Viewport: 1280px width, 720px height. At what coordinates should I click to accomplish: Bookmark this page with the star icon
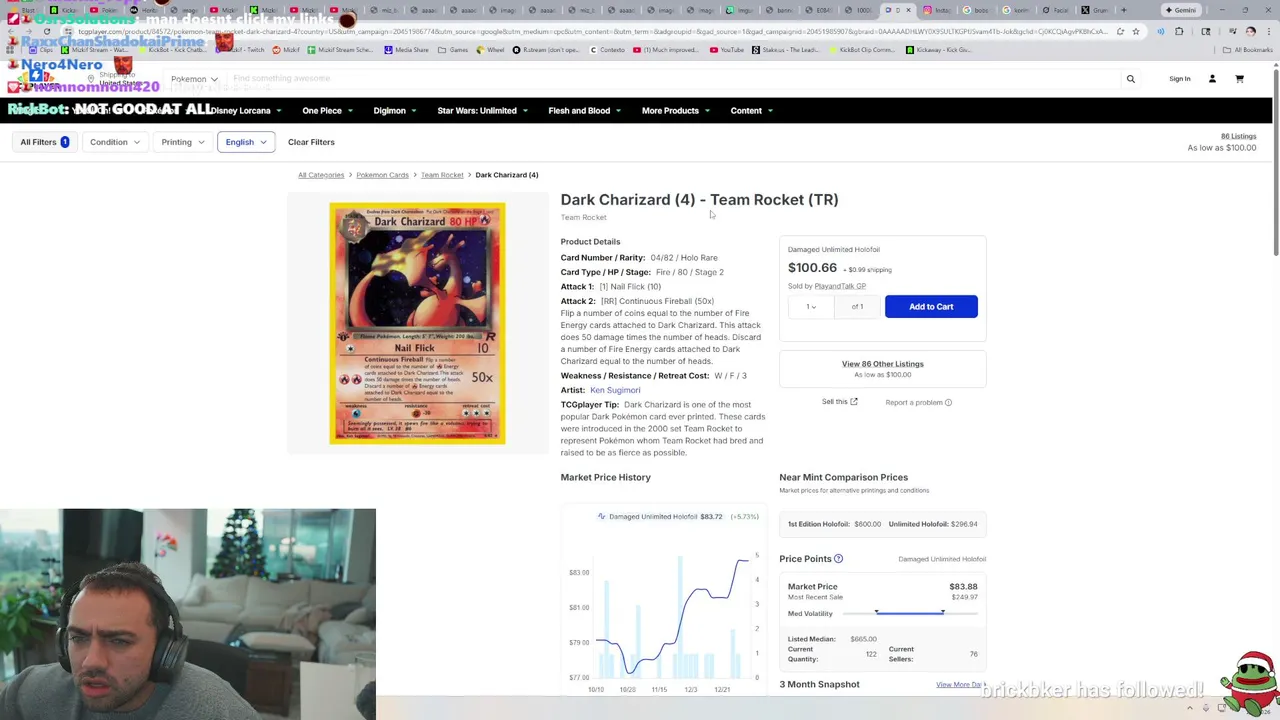[x=1135, y=31]
